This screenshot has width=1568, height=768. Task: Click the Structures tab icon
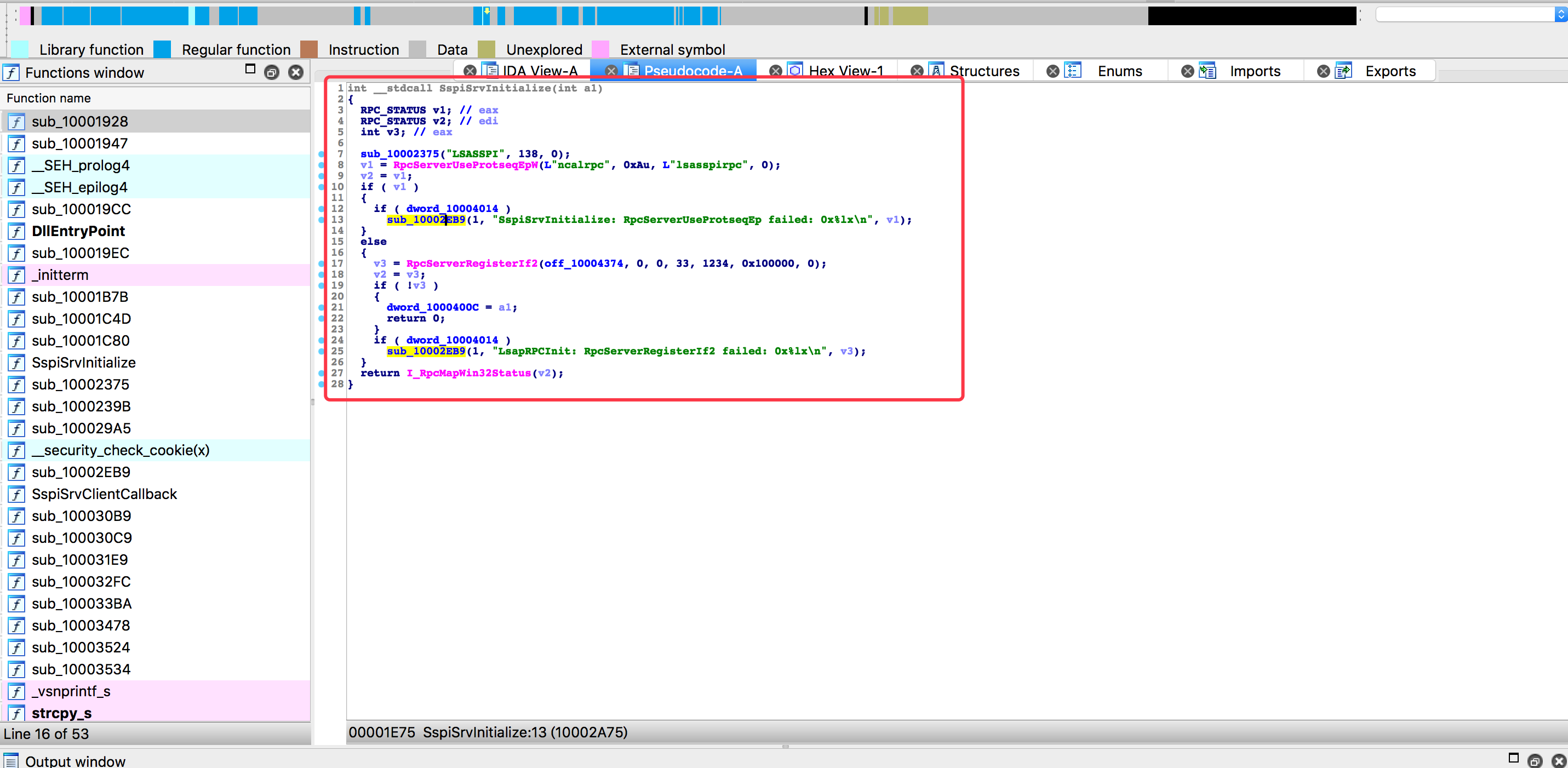(x=936, y=71)
